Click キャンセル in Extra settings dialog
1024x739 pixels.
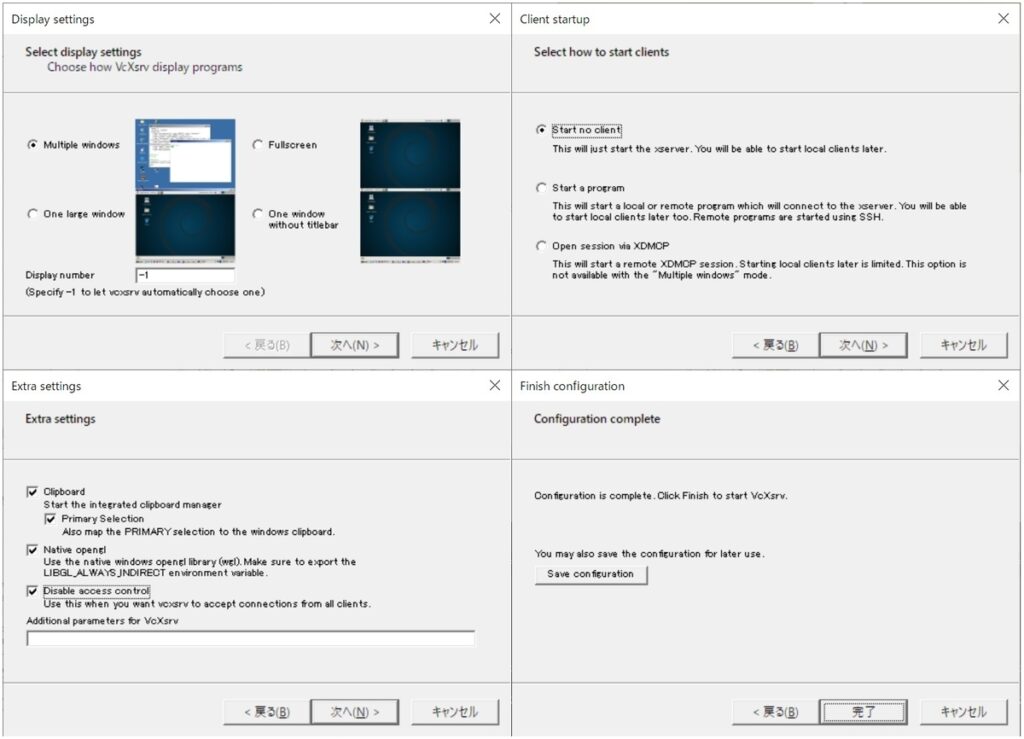tap(455, 712)
